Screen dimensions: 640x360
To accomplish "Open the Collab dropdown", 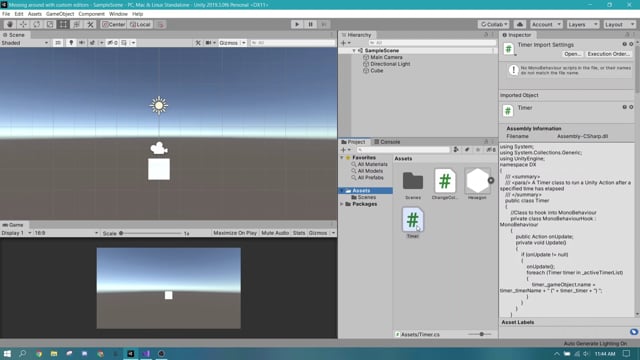I will 493,24.
